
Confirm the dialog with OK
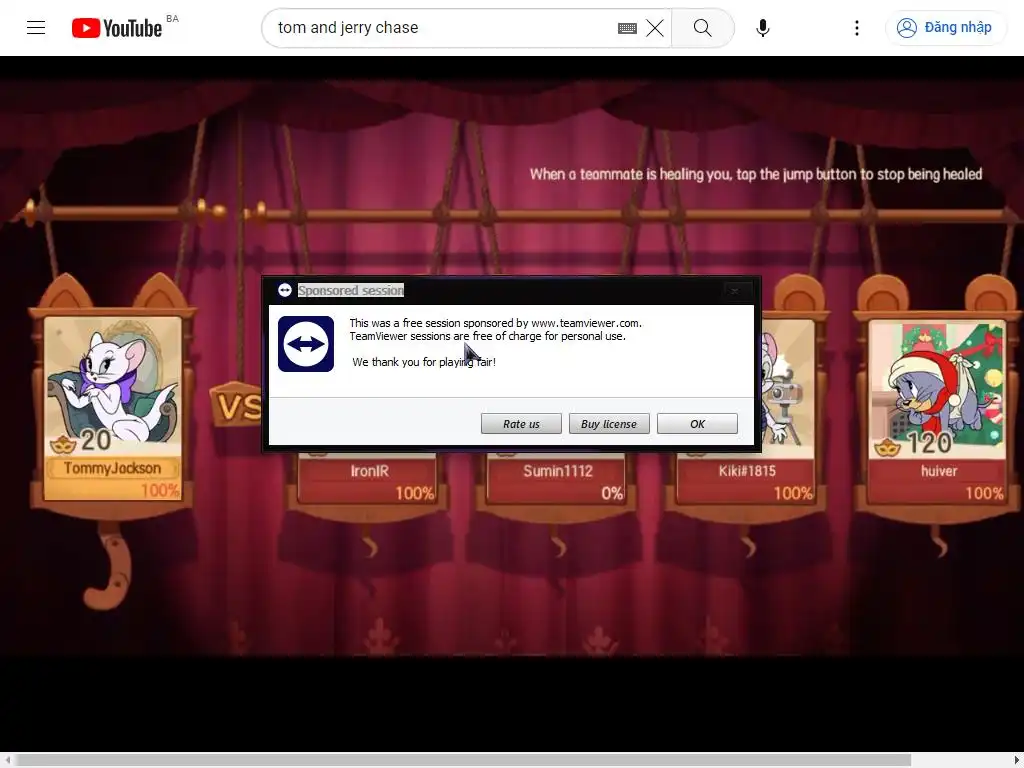click(697, 424)
